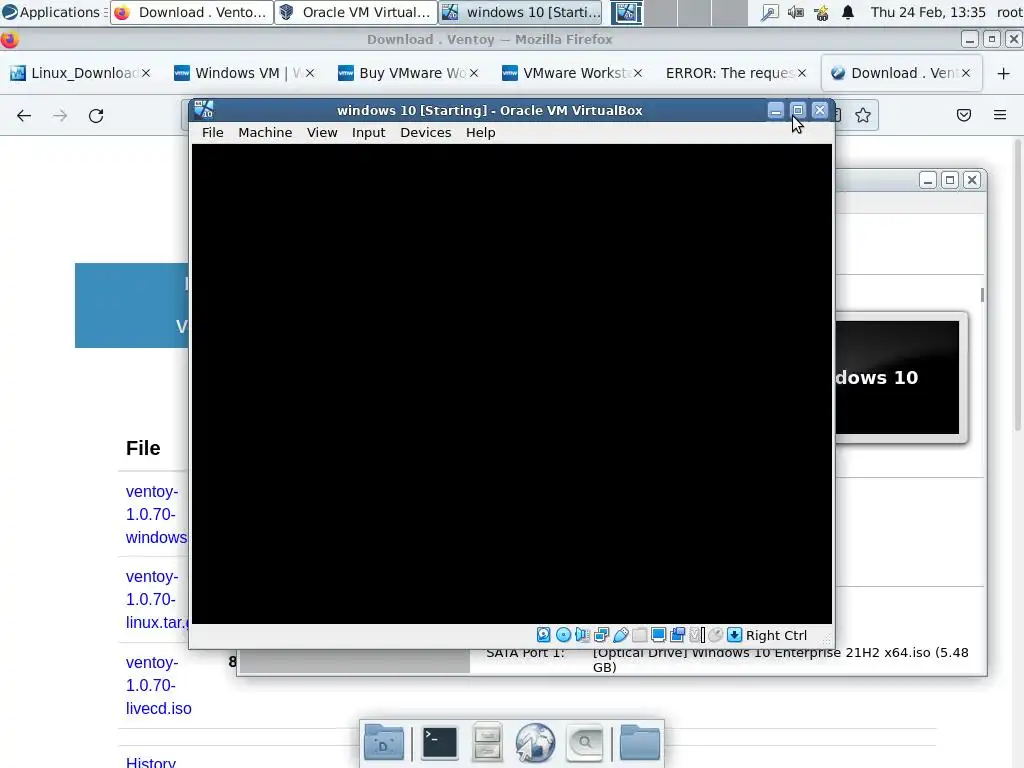Open the Applications menu

pos(52,12)
